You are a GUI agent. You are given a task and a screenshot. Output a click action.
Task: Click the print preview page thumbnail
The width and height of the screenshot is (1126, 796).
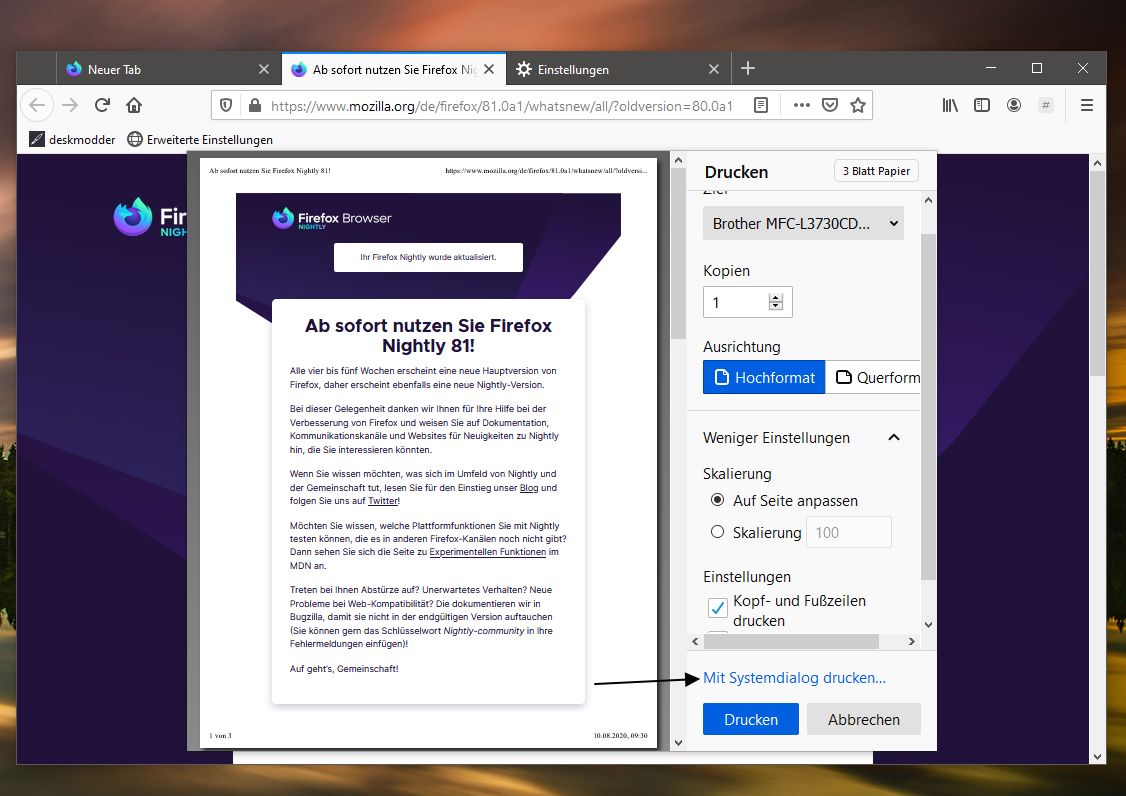tap(429, 453)
